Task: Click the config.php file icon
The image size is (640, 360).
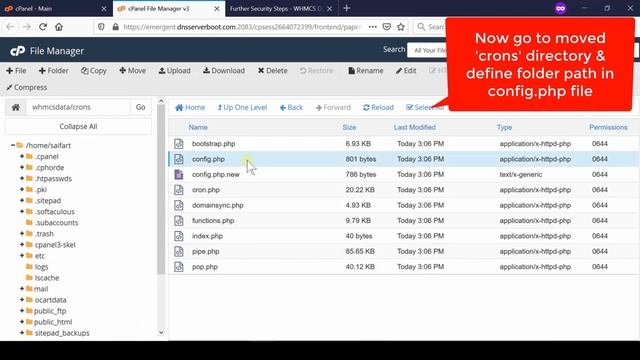Action: coord(179,159)
